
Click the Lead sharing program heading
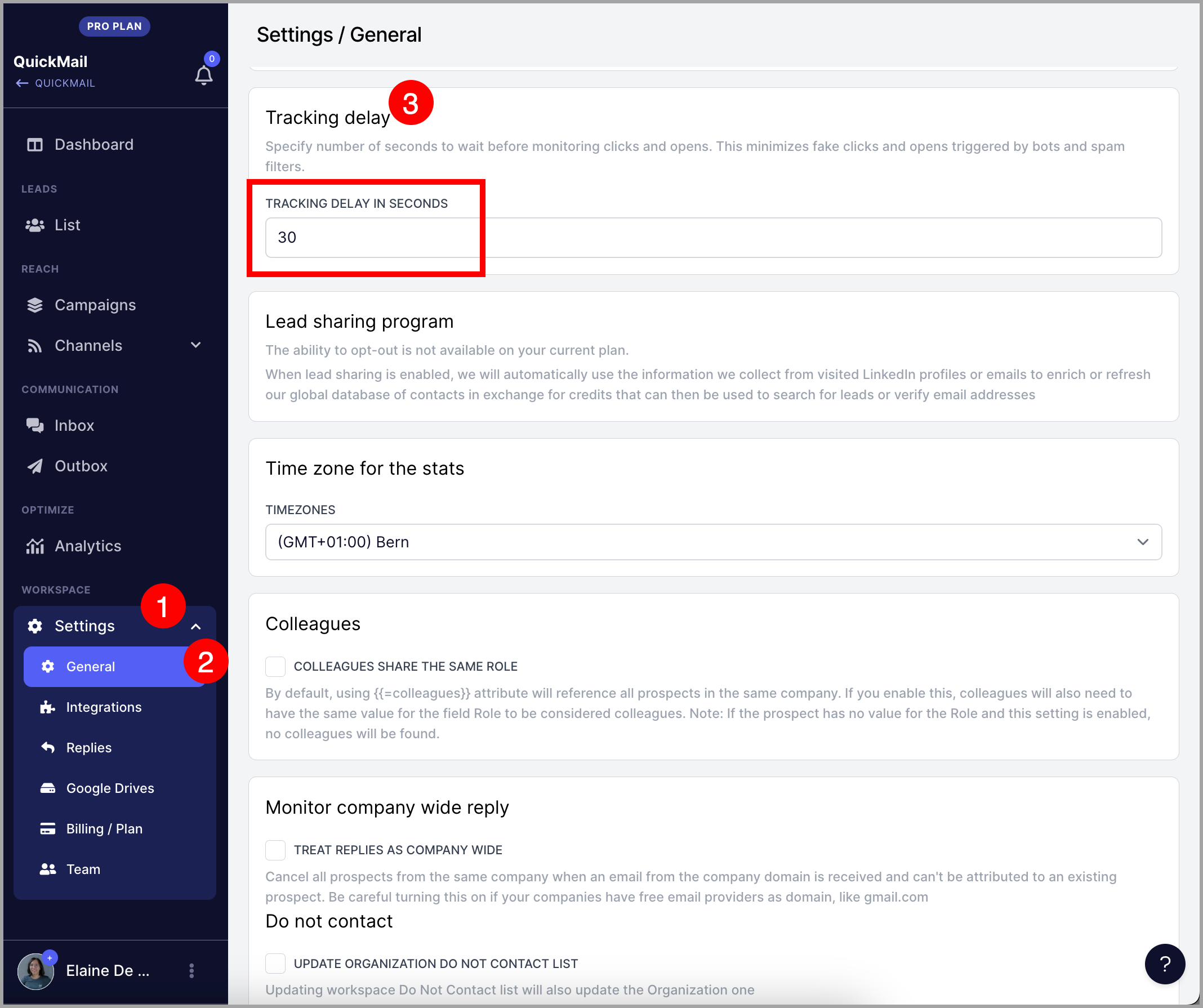(x=359, y=322)
